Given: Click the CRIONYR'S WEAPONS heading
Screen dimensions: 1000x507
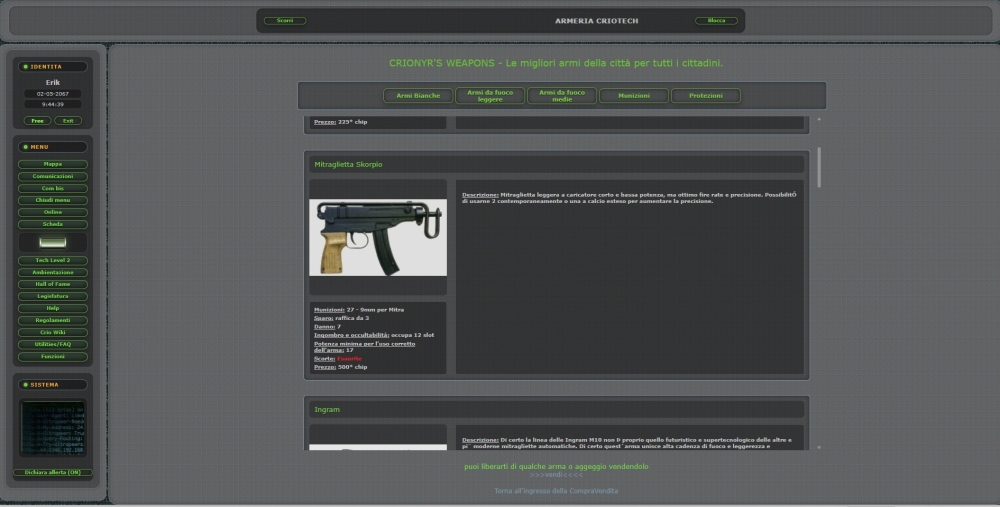Looking at the screenshot, I should (x=556, y=63).
